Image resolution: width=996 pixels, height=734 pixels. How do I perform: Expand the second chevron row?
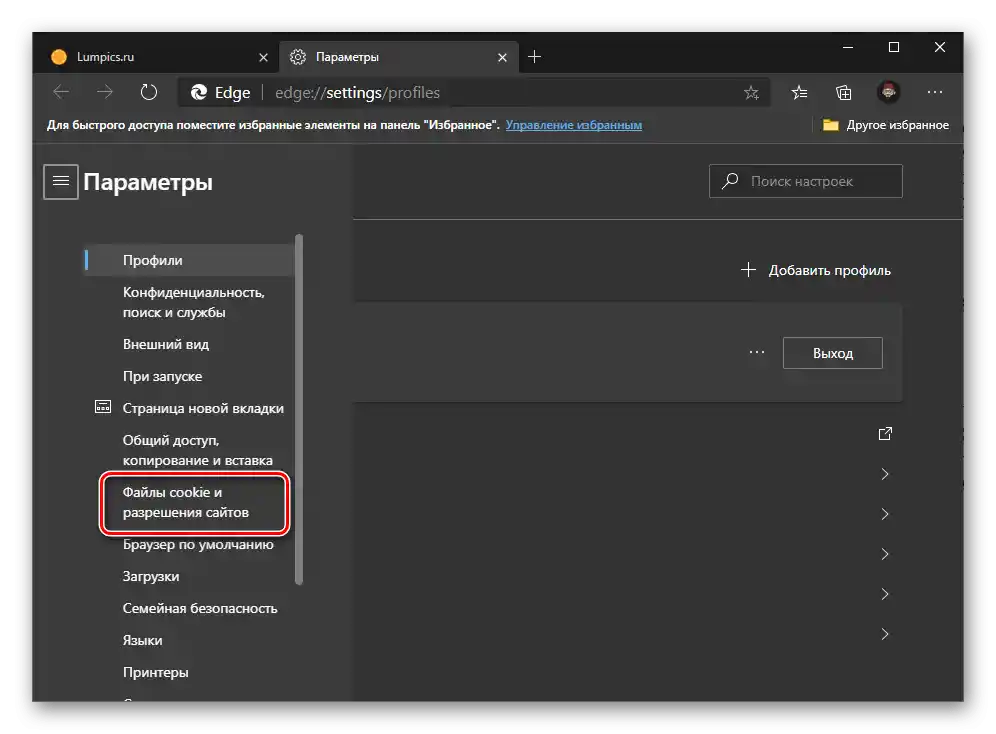[885, 514]
